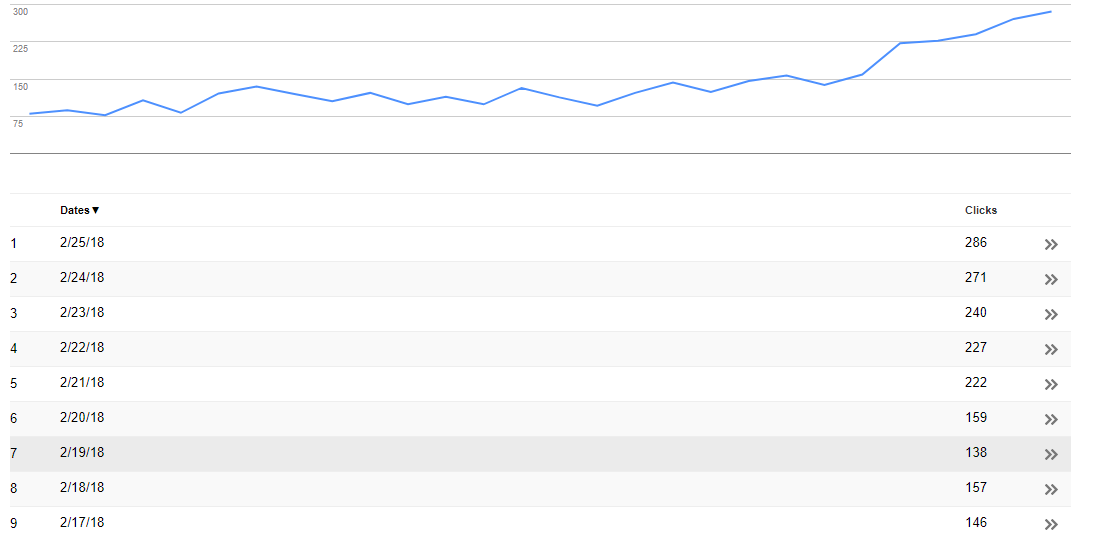Open details arrow for 2/23/18 row
This screenshot has width=1094, height=540.
point(1051,314)
